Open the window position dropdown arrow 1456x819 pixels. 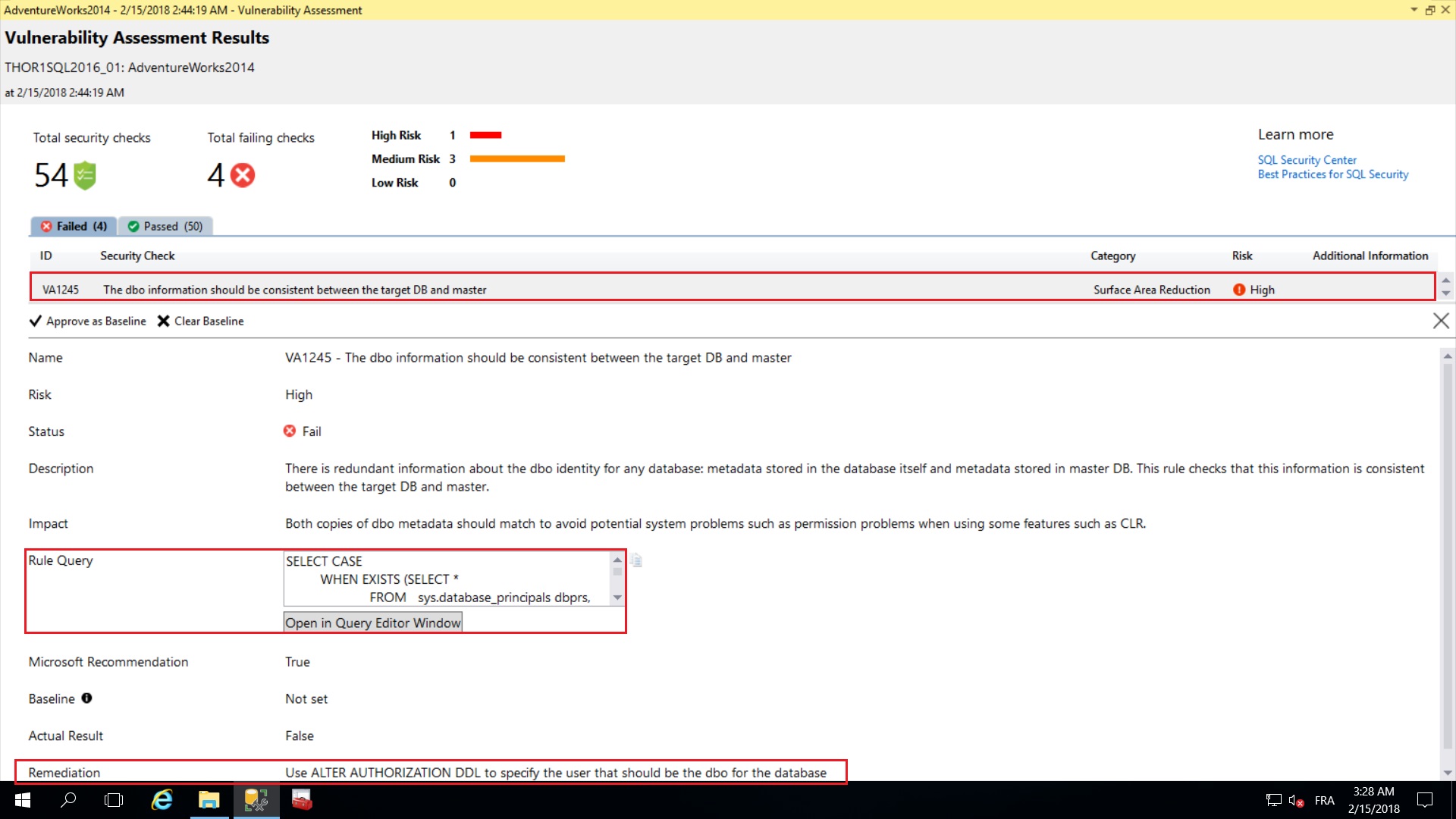[x=1414, y=10]
